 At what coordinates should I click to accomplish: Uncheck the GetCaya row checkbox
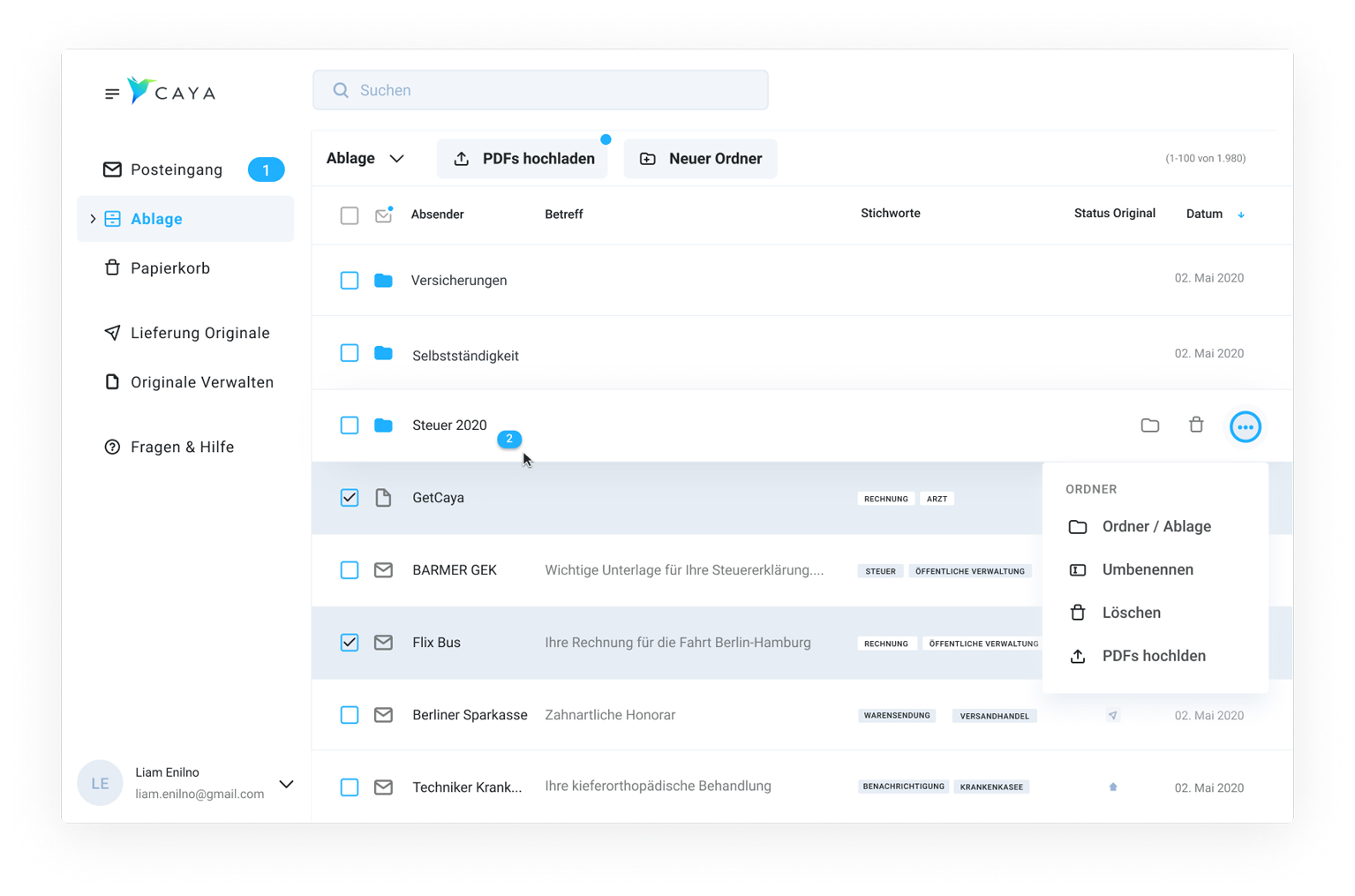click(350, 498)
